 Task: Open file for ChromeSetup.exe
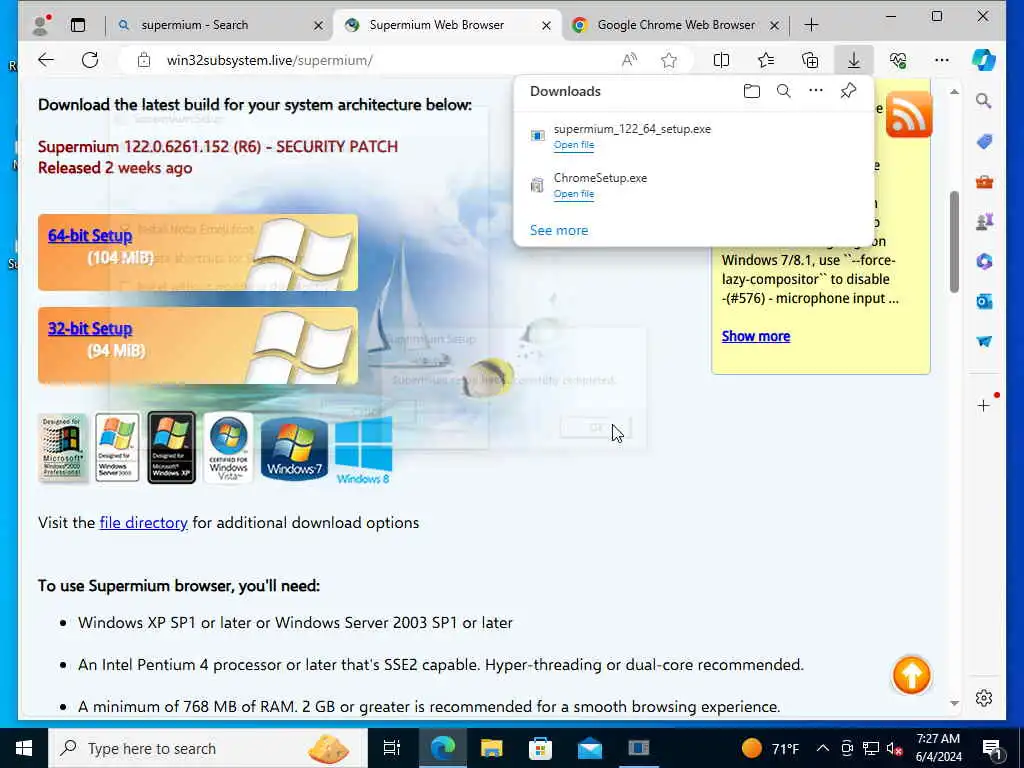573,193
